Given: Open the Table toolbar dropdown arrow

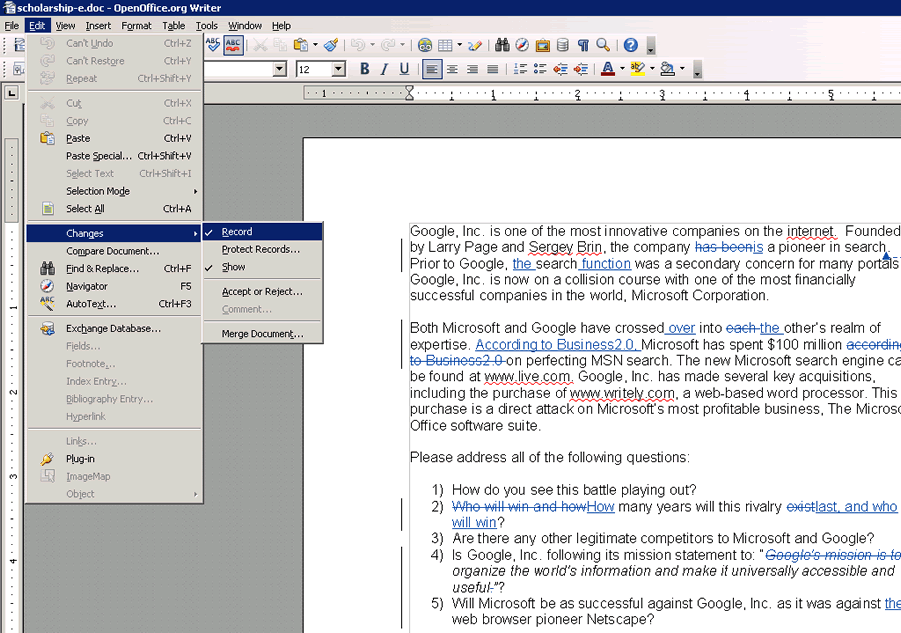Looking at the screenshot, I should click(460, 45).
